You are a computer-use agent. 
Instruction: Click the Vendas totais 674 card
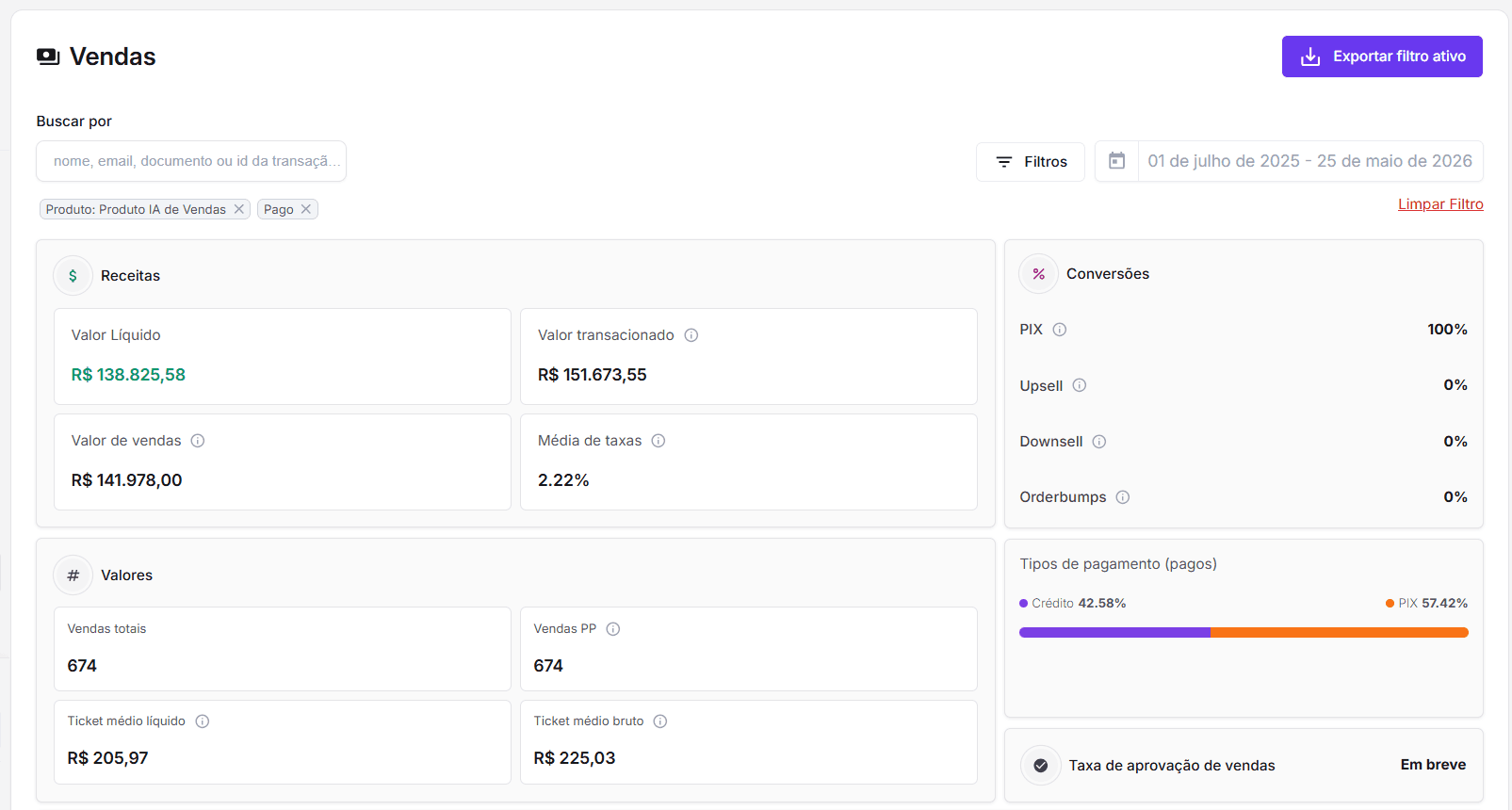[283, 649]
